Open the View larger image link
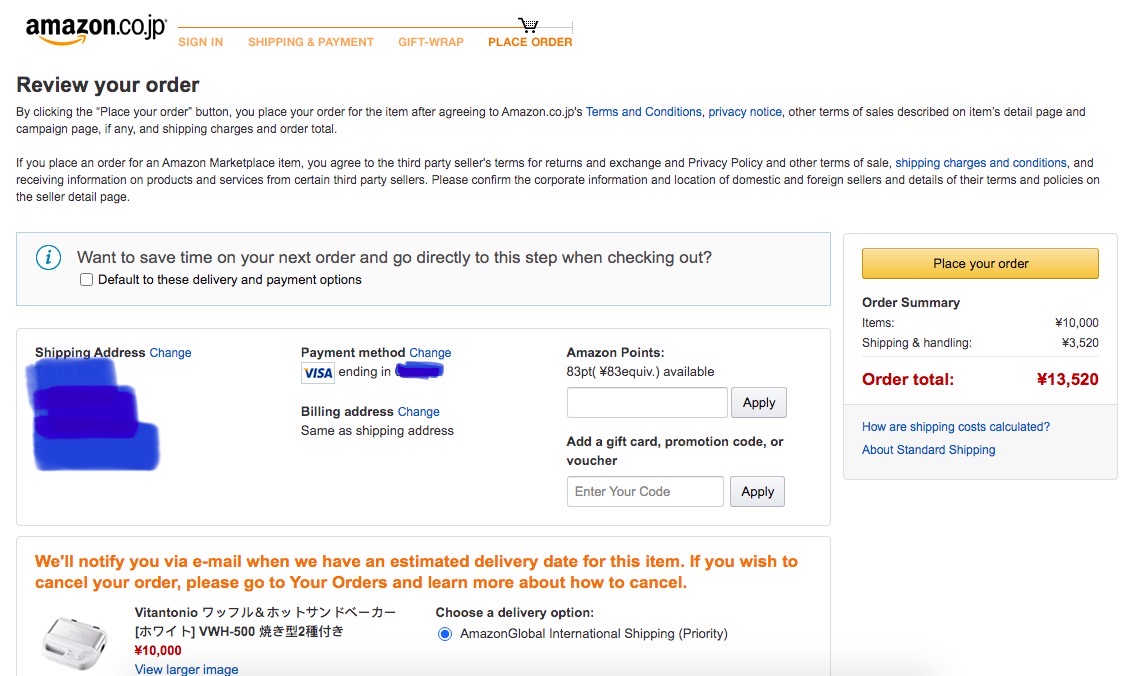 (186, 669)
